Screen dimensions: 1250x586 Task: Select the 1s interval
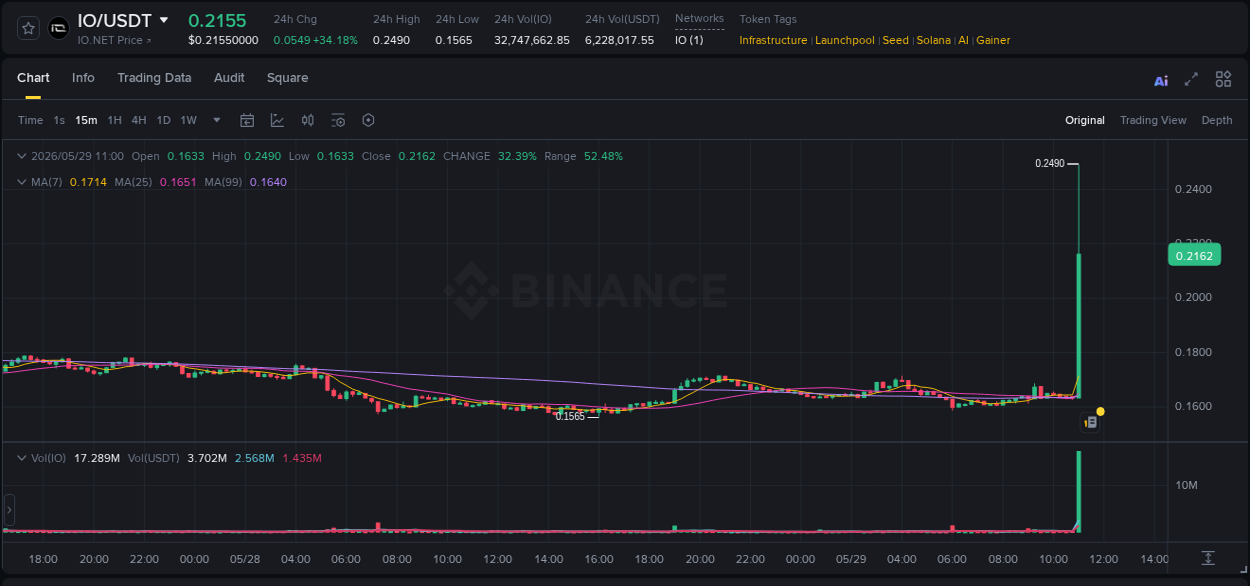pos(59,120)
